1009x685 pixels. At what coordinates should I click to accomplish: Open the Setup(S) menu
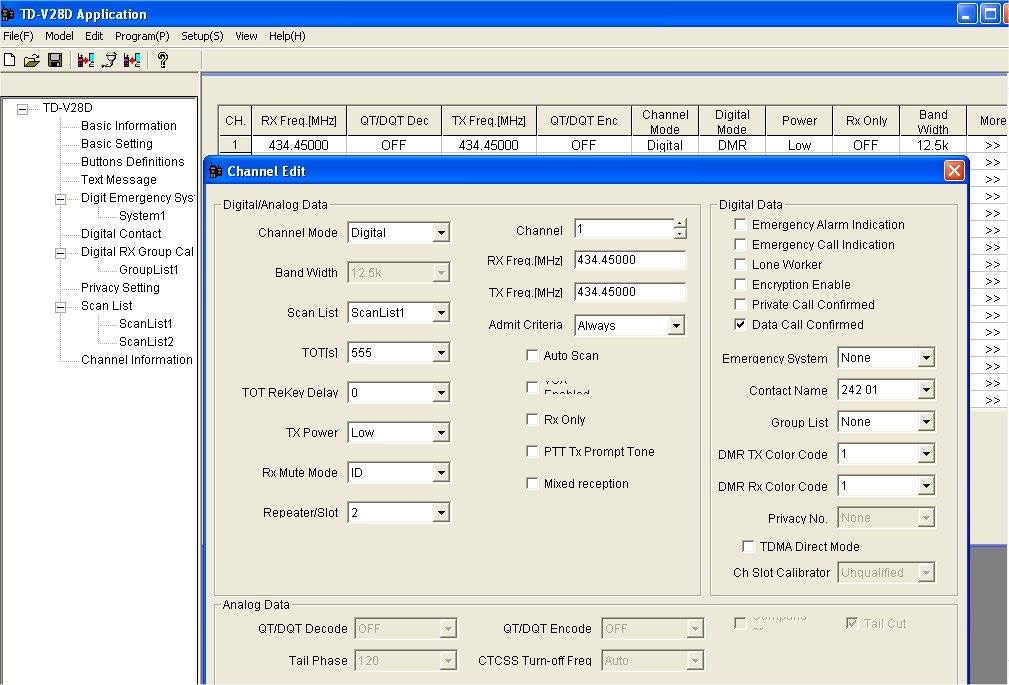tap(202, 36)
